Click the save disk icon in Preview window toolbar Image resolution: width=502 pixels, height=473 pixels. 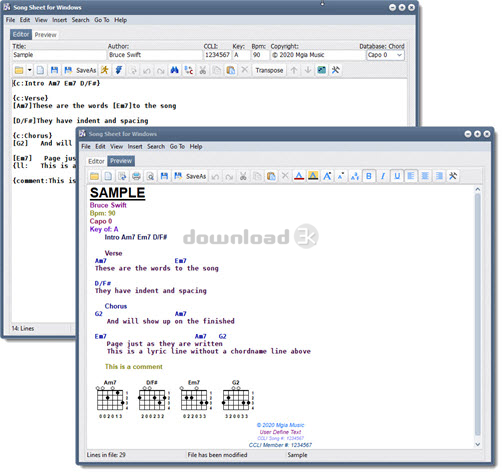pos(164,176)
